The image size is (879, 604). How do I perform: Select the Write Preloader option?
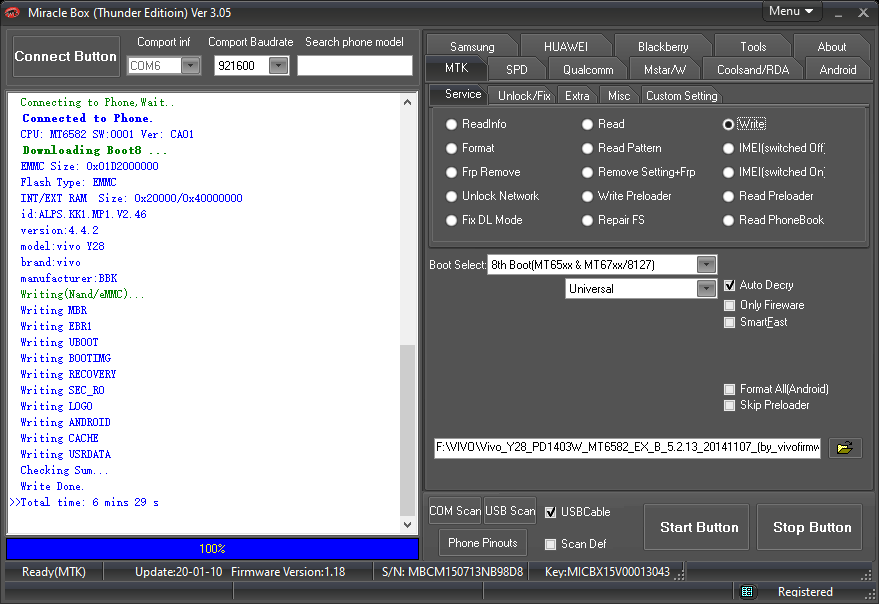click(x=587, y=196)
